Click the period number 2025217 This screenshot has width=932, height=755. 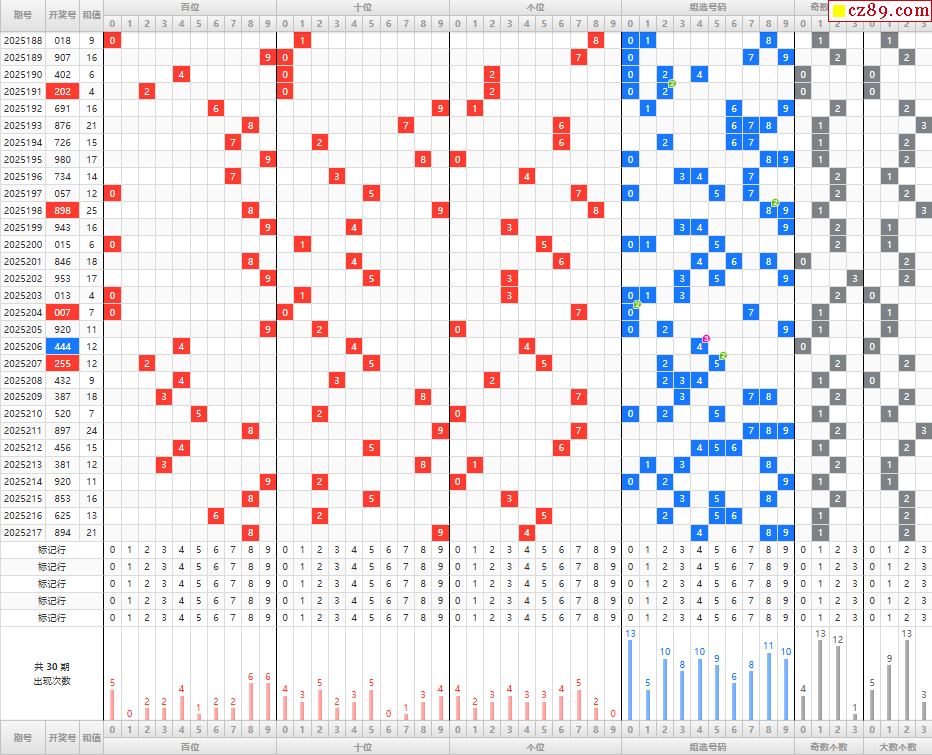(23, 533)
